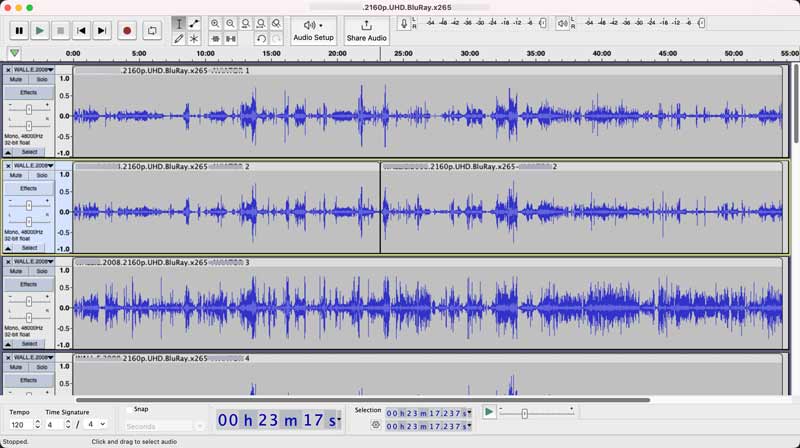Select the Envelope tool
Viewport: 800px width, 448px height.
coord(194,23)
